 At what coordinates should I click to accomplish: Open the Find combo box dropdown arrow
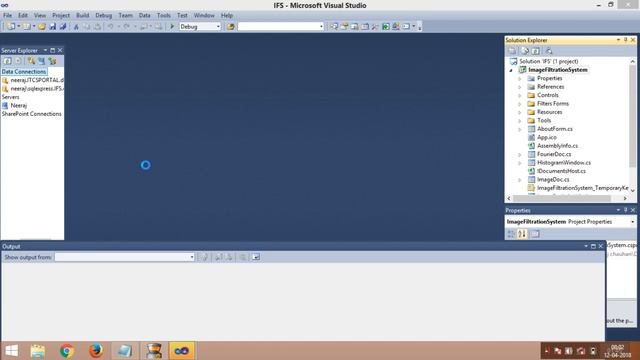click(x=321, y=27)
